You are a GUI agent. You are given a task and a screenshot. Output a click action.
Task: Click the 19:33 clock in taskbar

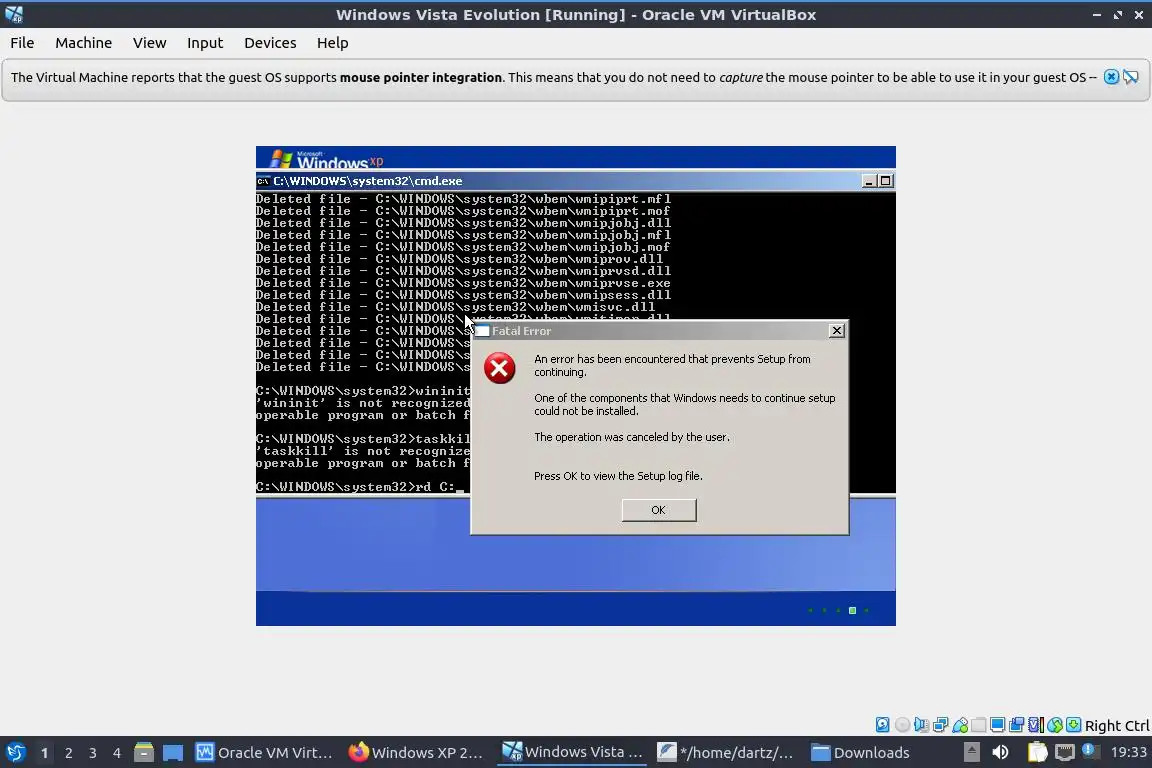pos(1128,752)
